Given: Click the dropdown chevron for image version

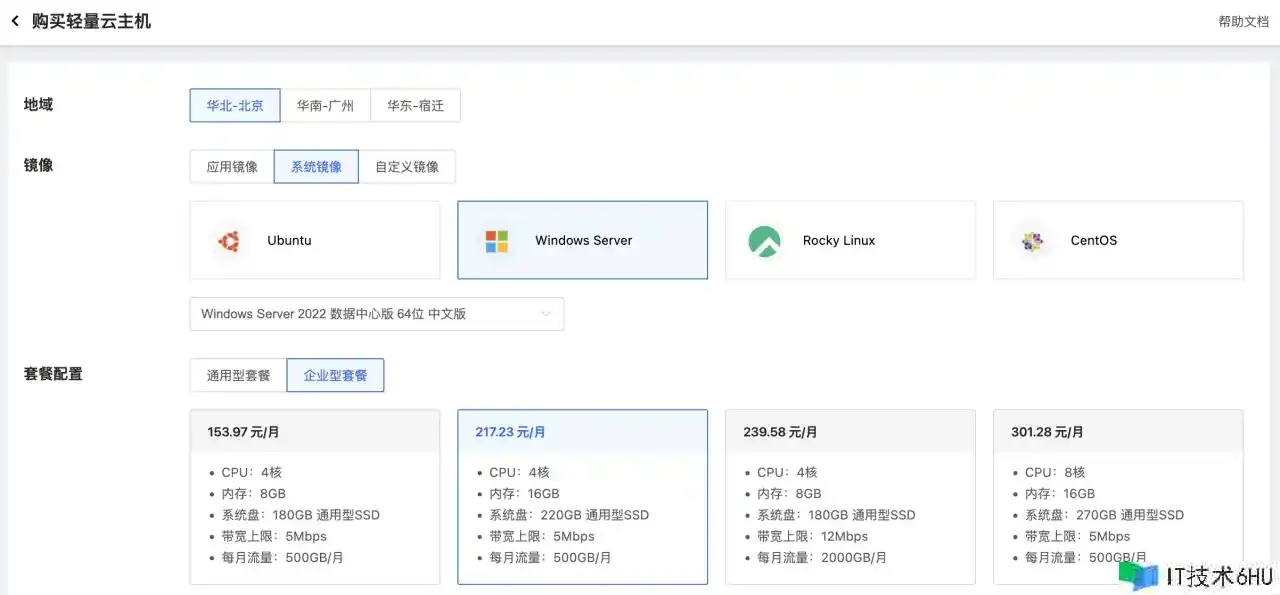Looking at the screenshot, I should [546, 314].
